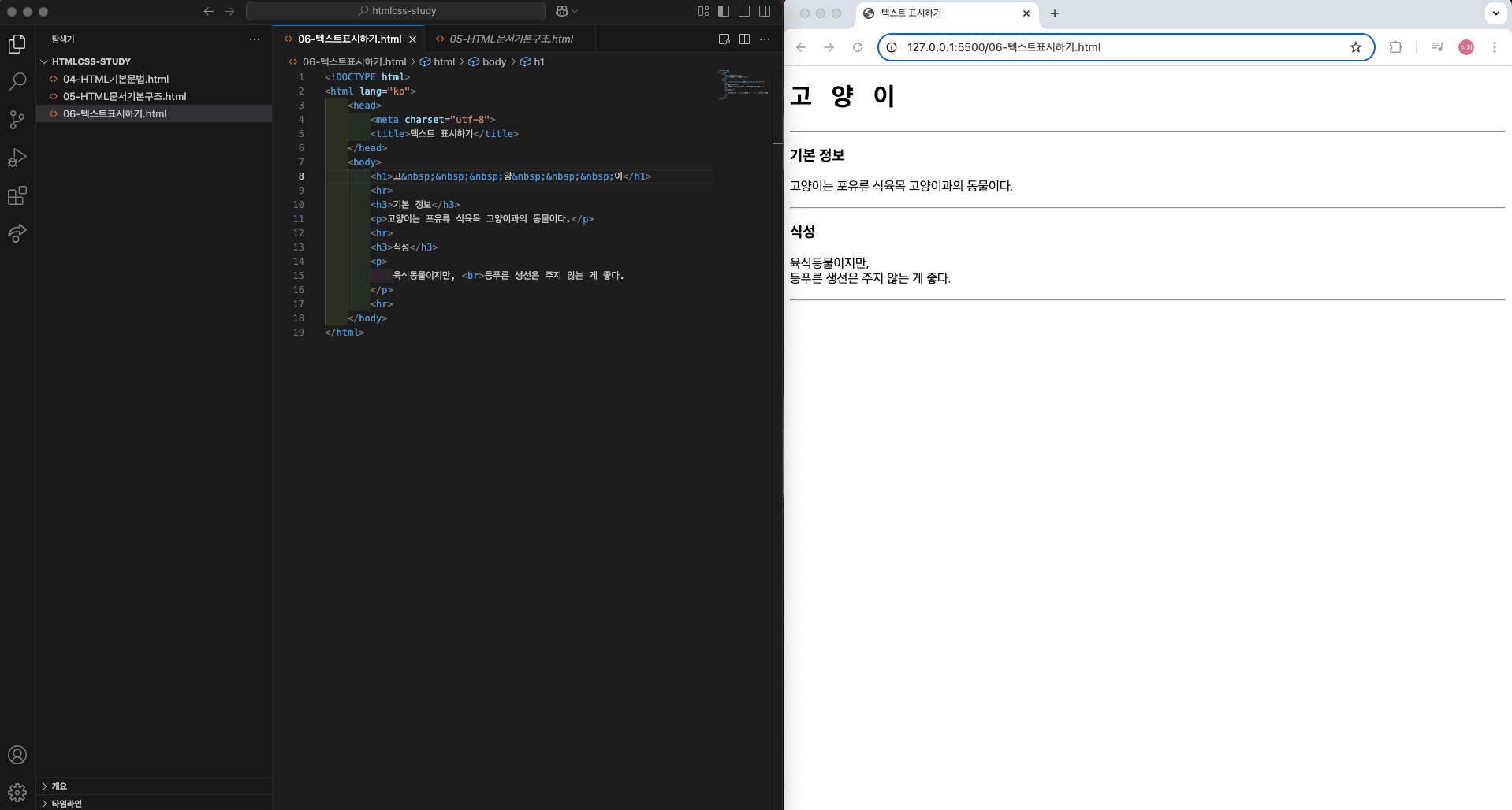
Task: Open the Search view in activity bar
Action: click(17, 82)
